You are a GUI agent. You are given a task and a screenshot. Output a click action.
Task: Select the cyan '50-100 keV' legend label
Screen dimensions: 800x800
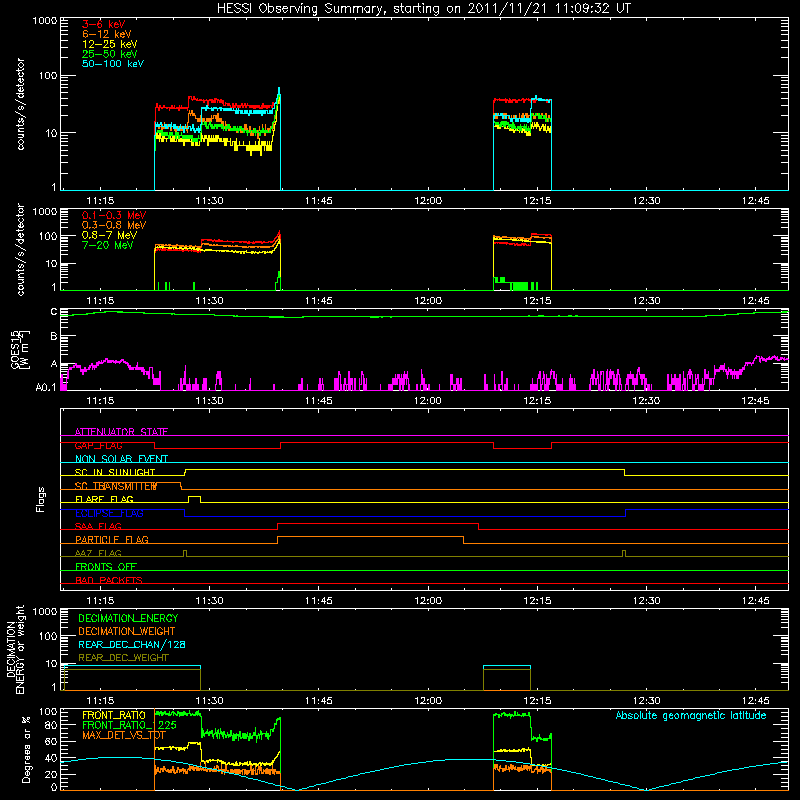click(113, 64)
